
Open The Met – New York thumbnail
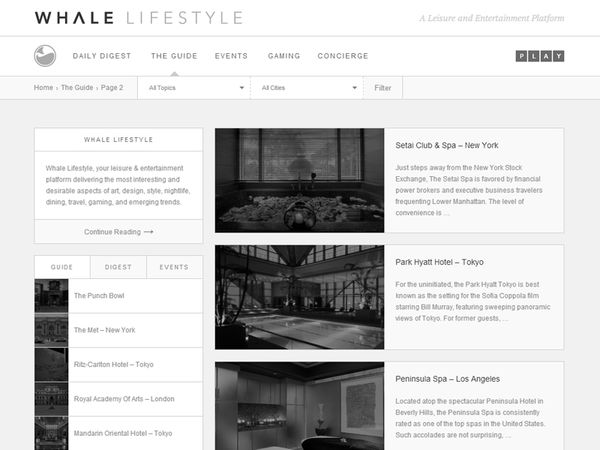(51, 330)
